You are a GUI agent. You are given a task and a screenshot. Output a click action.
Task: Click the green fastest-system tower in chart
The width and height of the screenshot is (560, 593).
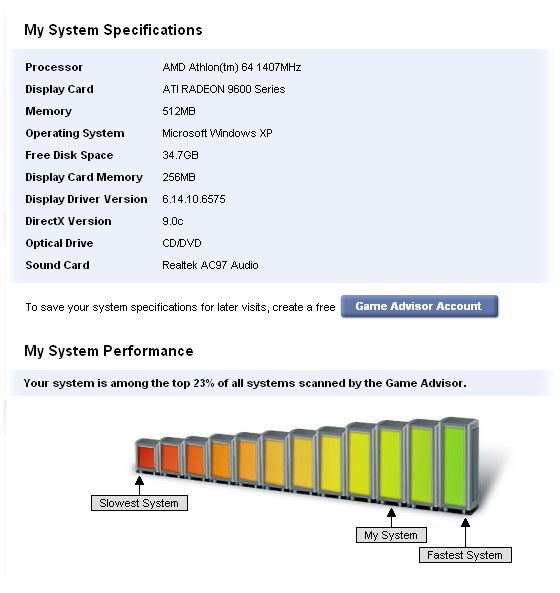tap(459, 465)
